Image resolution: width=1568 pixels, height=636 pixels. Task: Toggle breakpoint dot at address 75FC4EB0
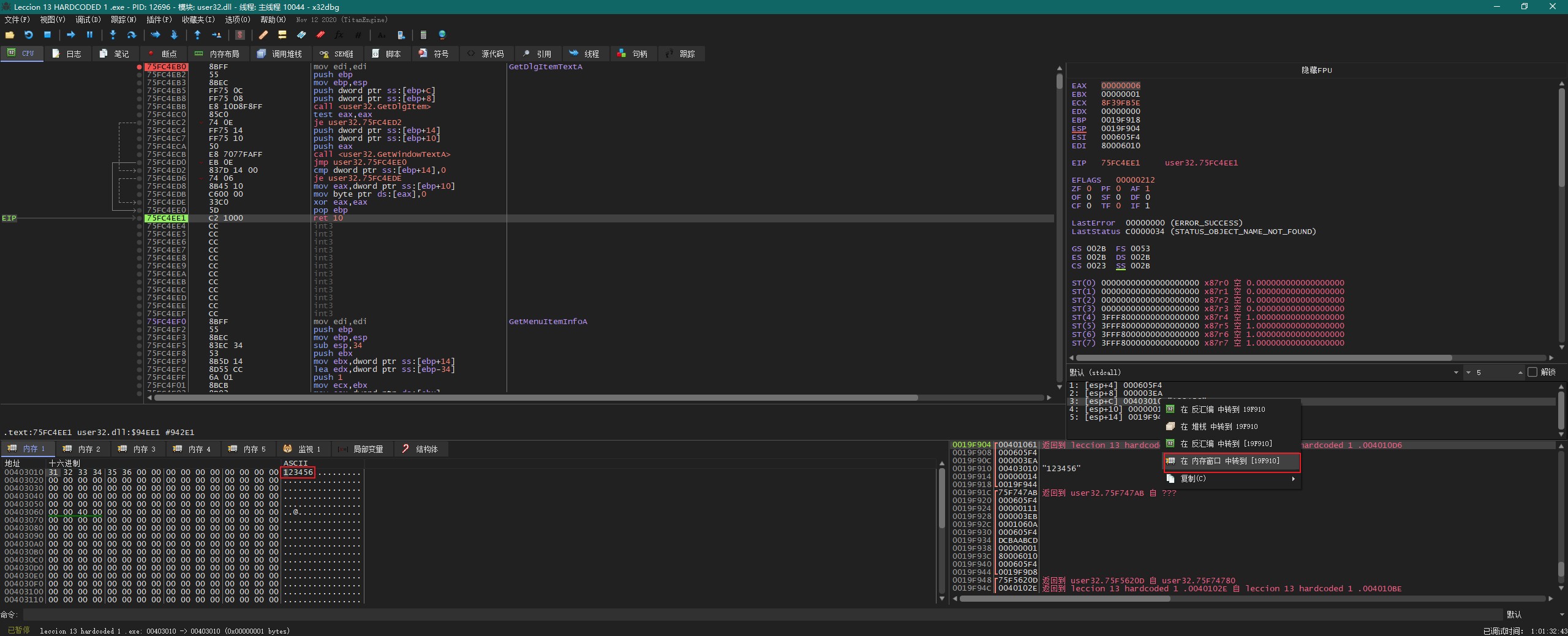pyautogui.click(x=140, y=67)
